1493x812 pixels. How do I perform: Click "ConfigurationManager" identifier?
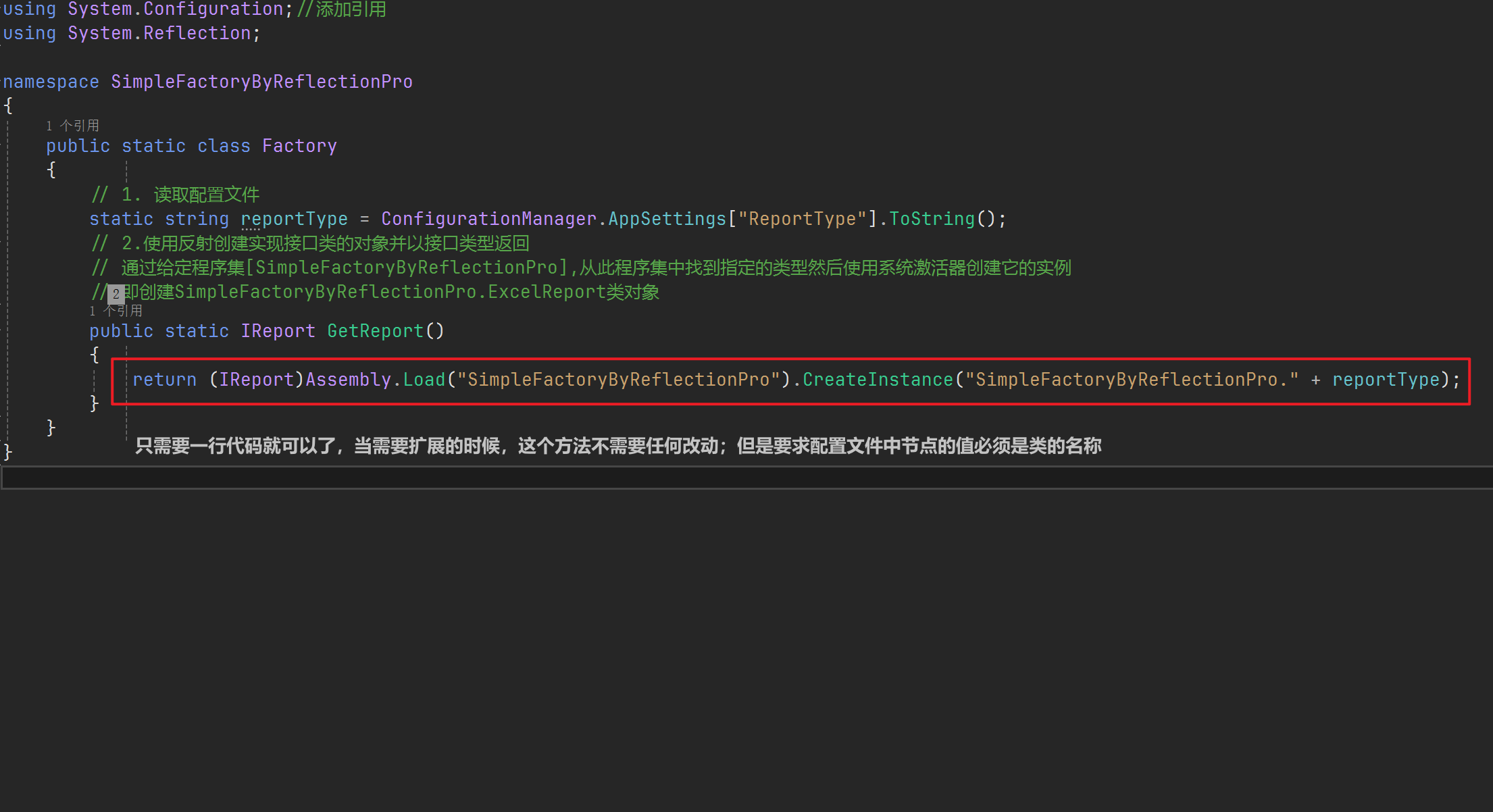point(489,219)
